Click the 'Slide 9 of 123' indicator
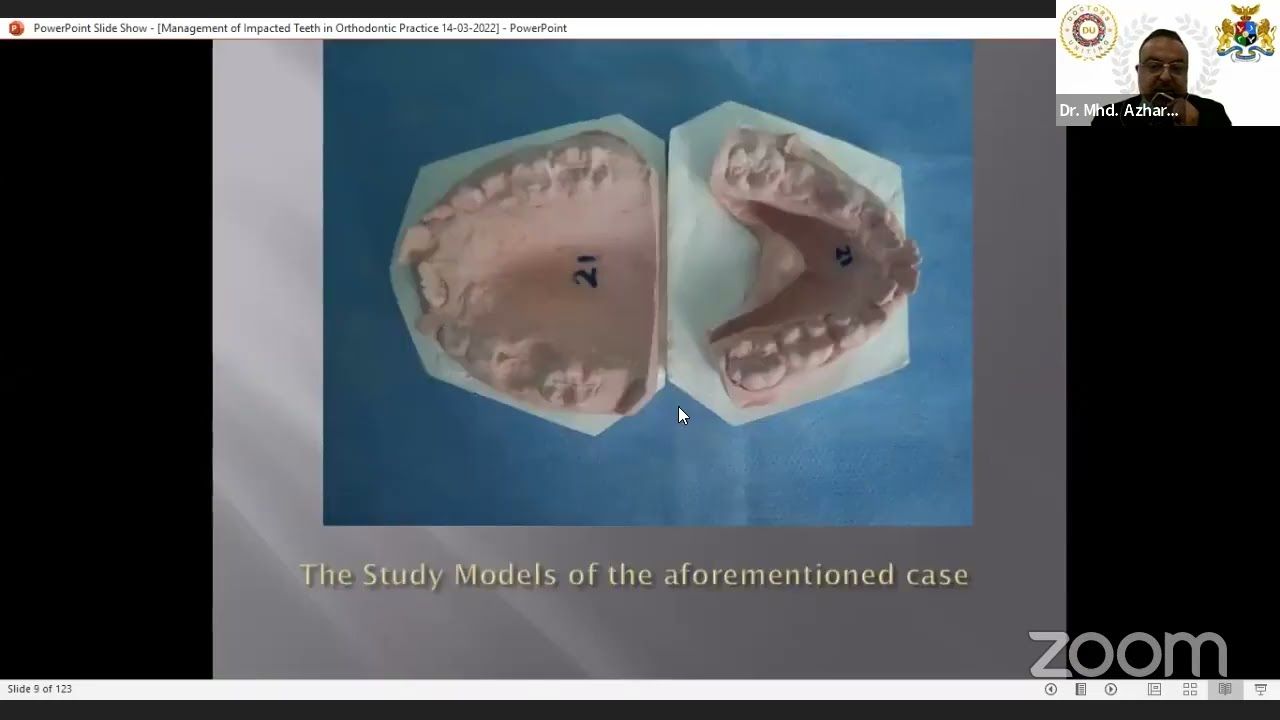Screen dimensions: 1280x720 pyautogui.click(x=40, y=689)
